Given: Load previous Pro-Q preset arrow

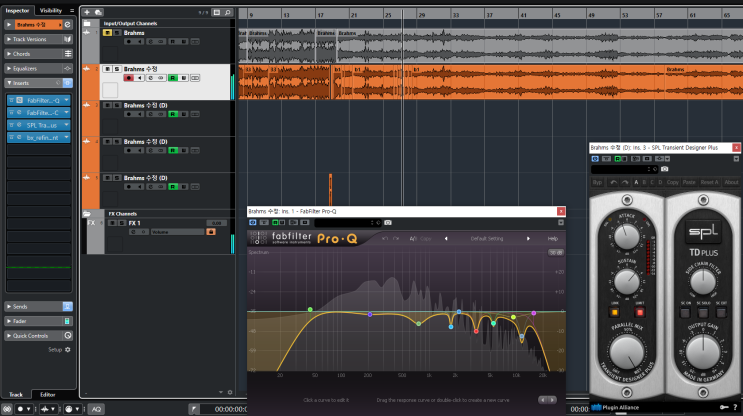Looking at the screenshot, I should tap(446, 239).
